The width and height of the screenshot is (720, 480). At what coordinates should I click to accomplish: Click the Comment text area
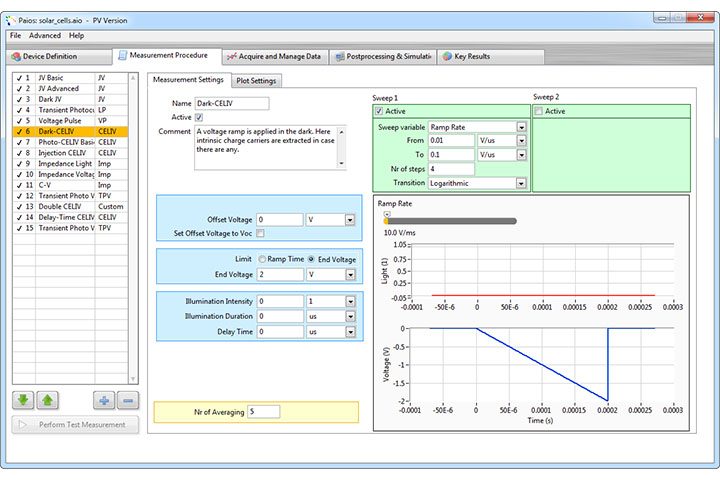[266, 147]
